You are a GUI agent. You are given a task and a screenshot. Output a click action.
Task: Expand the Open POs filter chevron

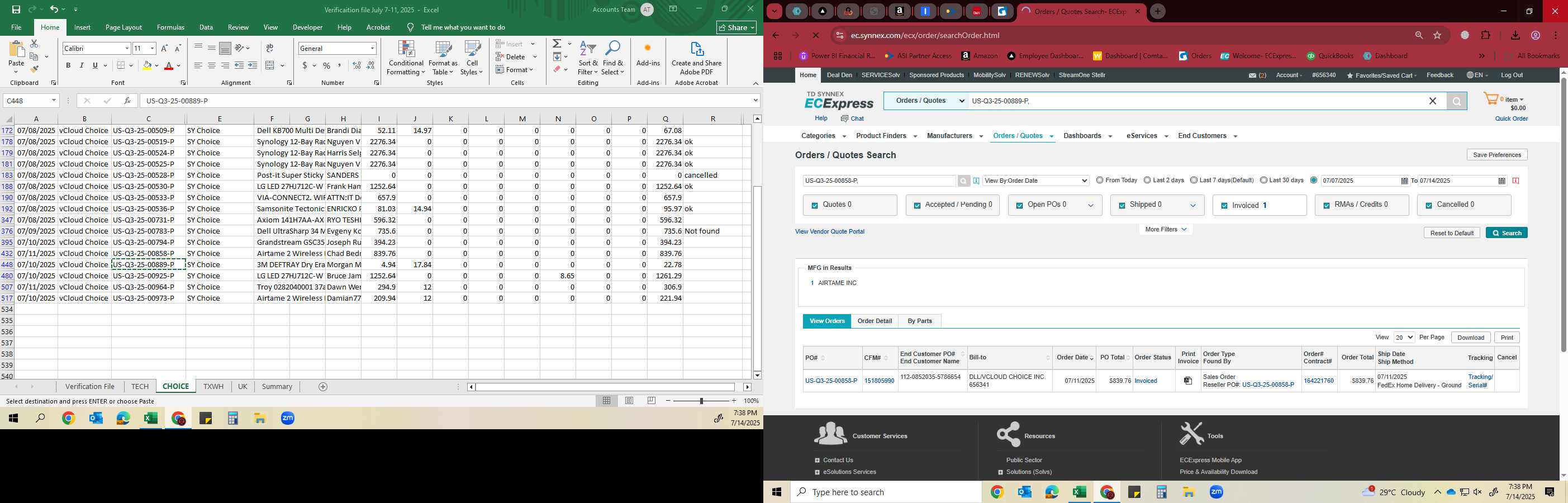(1091, 206)
